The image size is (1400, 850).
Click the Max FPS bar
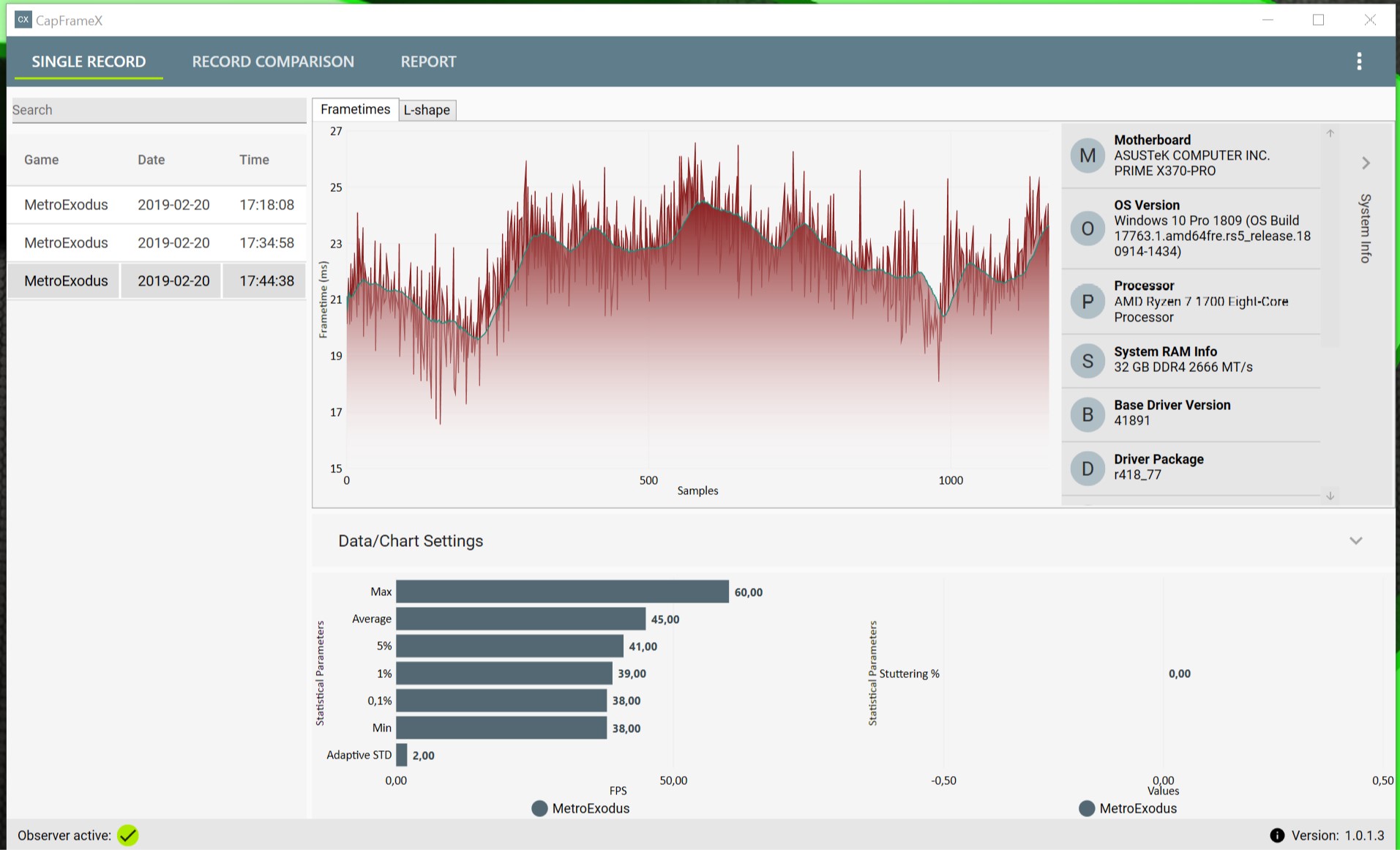tap(562, 592)
